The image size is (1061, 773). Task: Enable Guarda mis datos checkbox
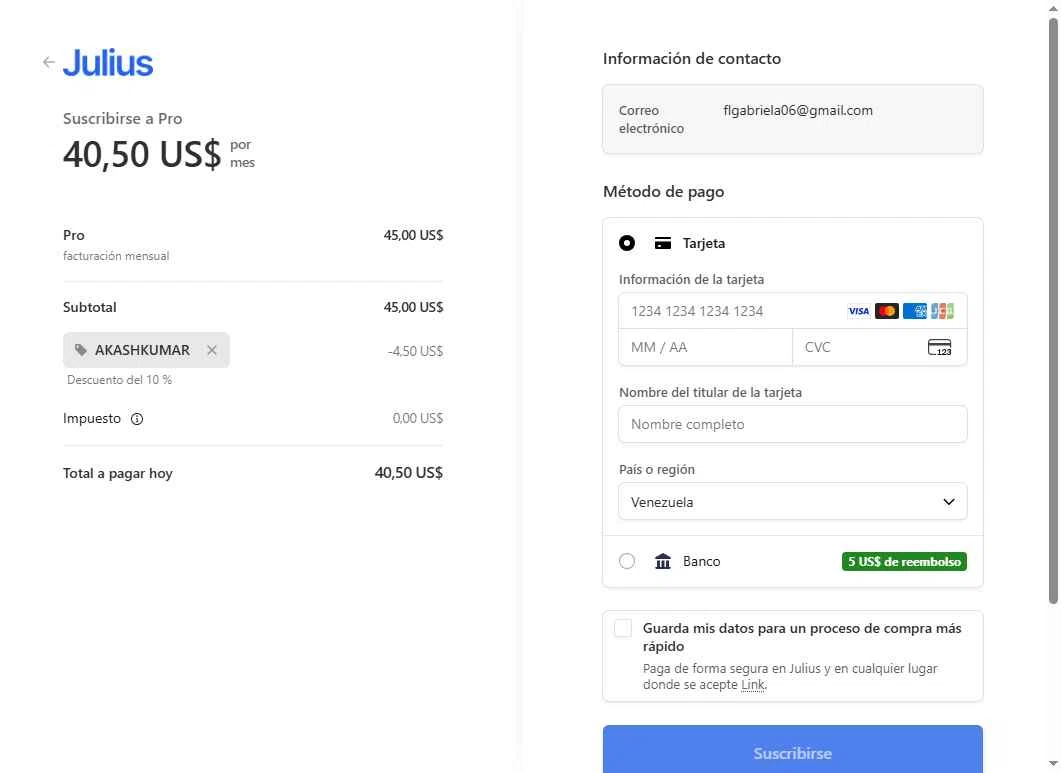click(x=623, y=628)
